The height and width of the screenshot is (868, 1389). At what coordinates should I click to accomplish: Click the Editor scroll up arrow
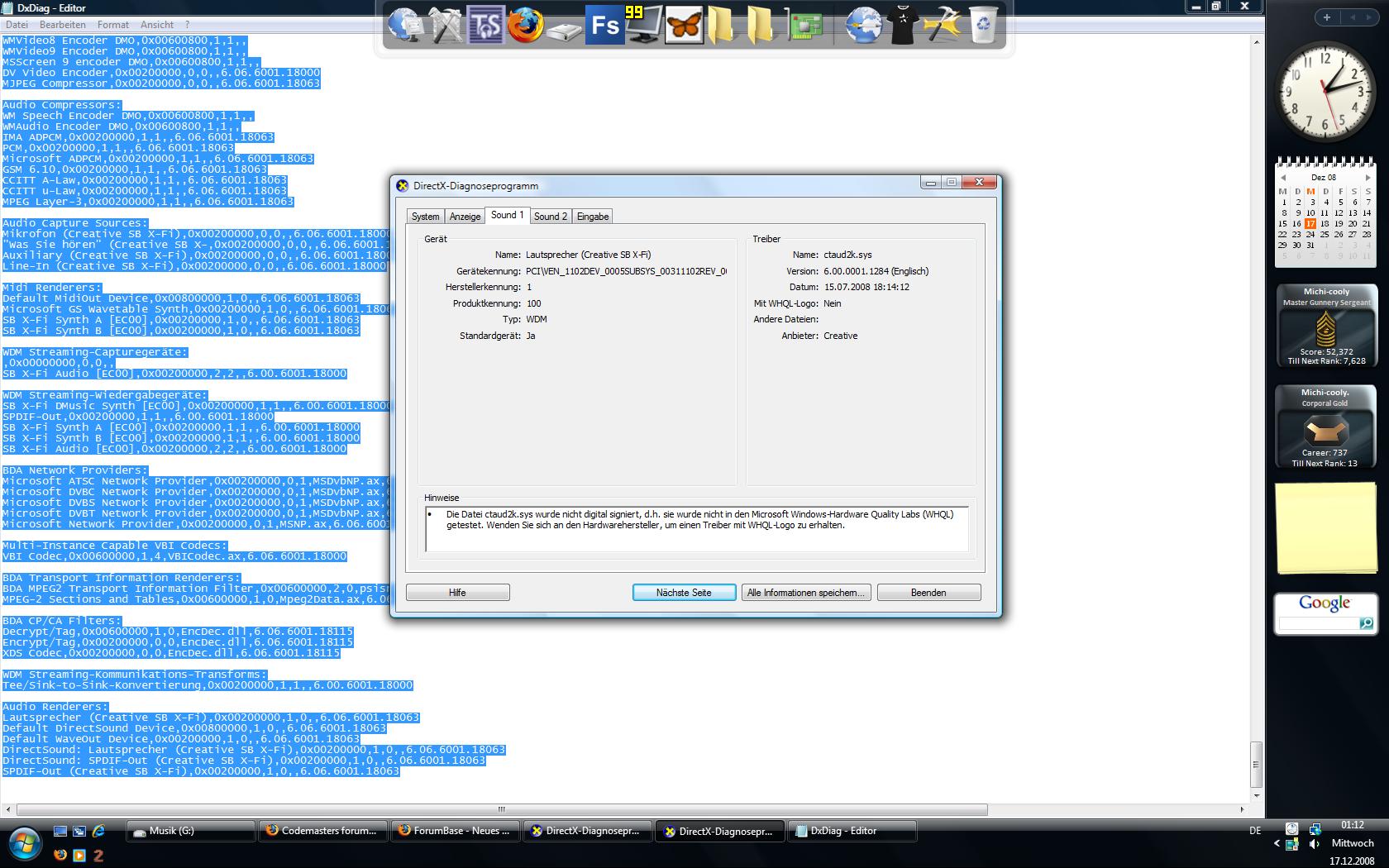coord(1257,41)
